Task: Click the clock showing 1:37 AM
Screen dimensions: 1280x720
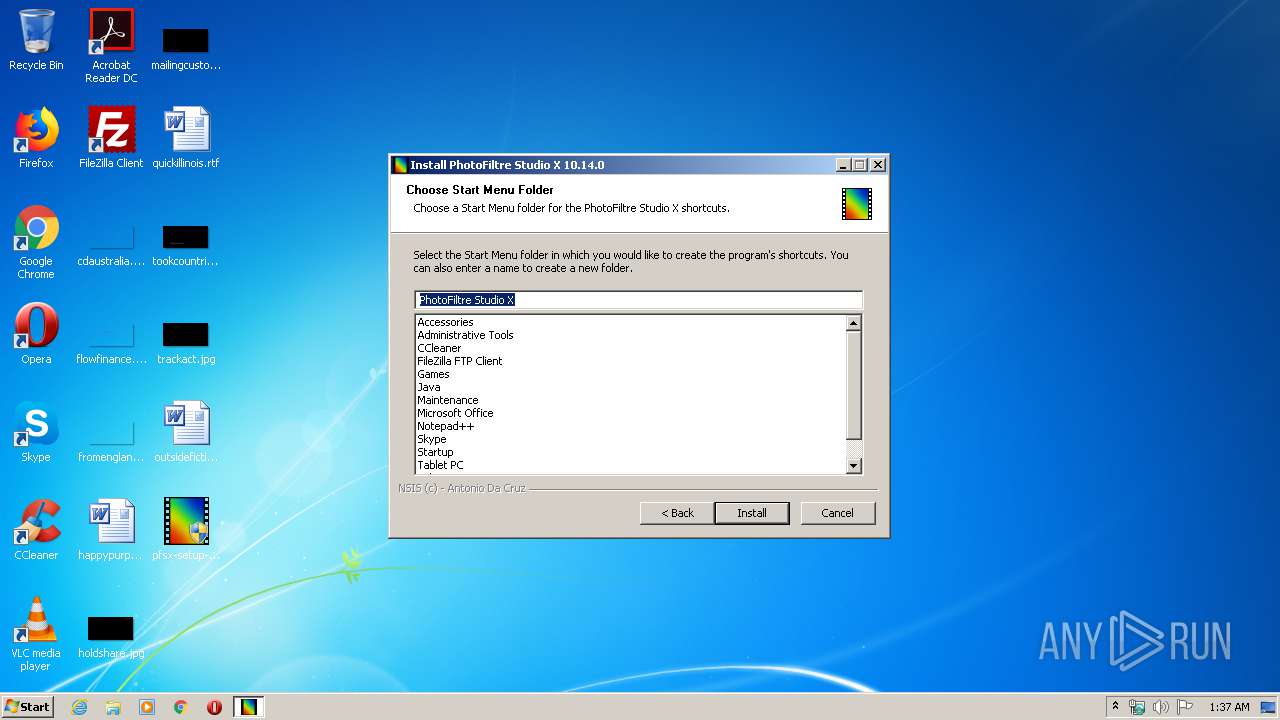Action: coord(1229,707)
